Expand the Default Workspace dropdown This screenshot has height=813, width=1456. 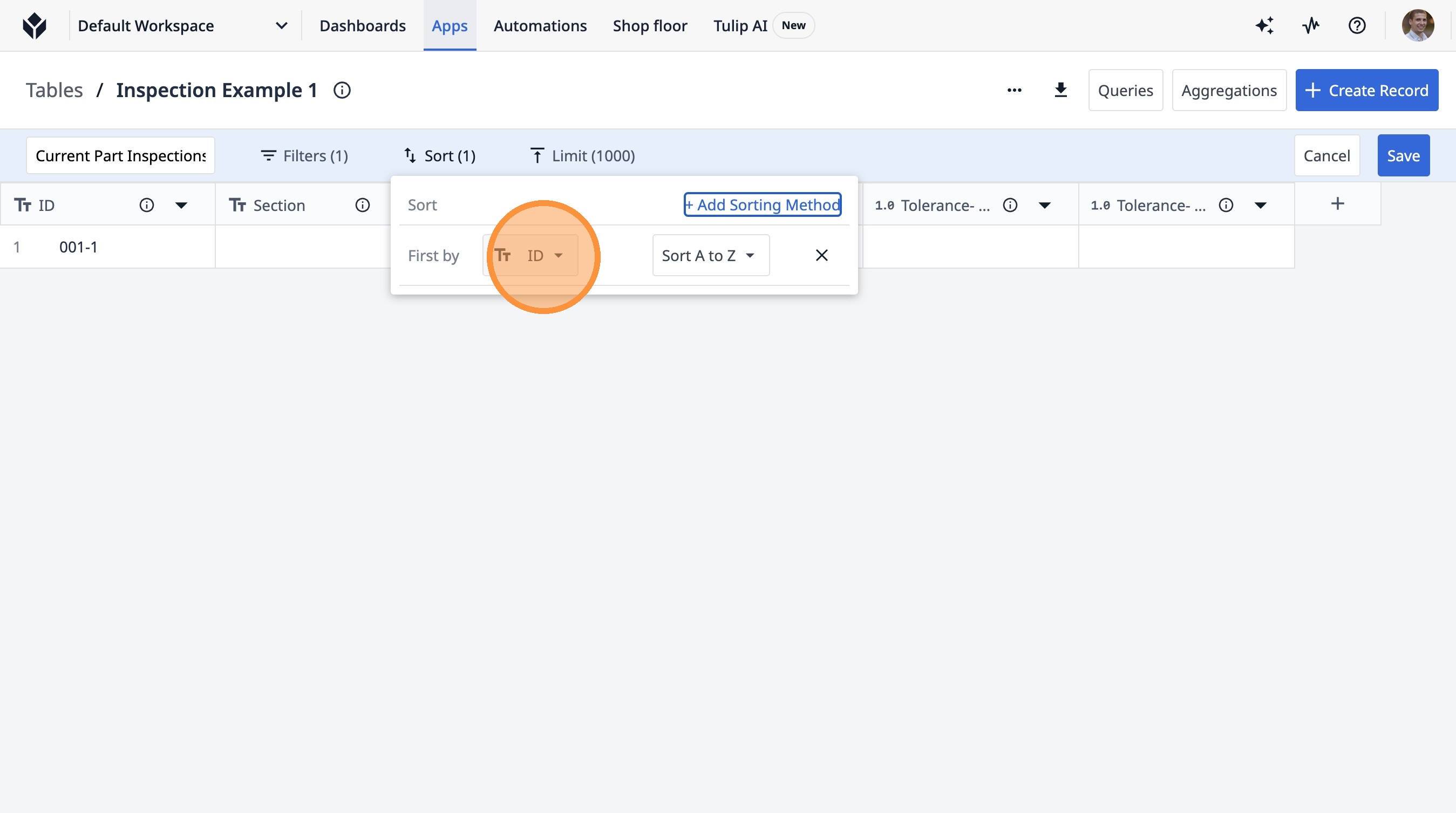tap(281, 25)
